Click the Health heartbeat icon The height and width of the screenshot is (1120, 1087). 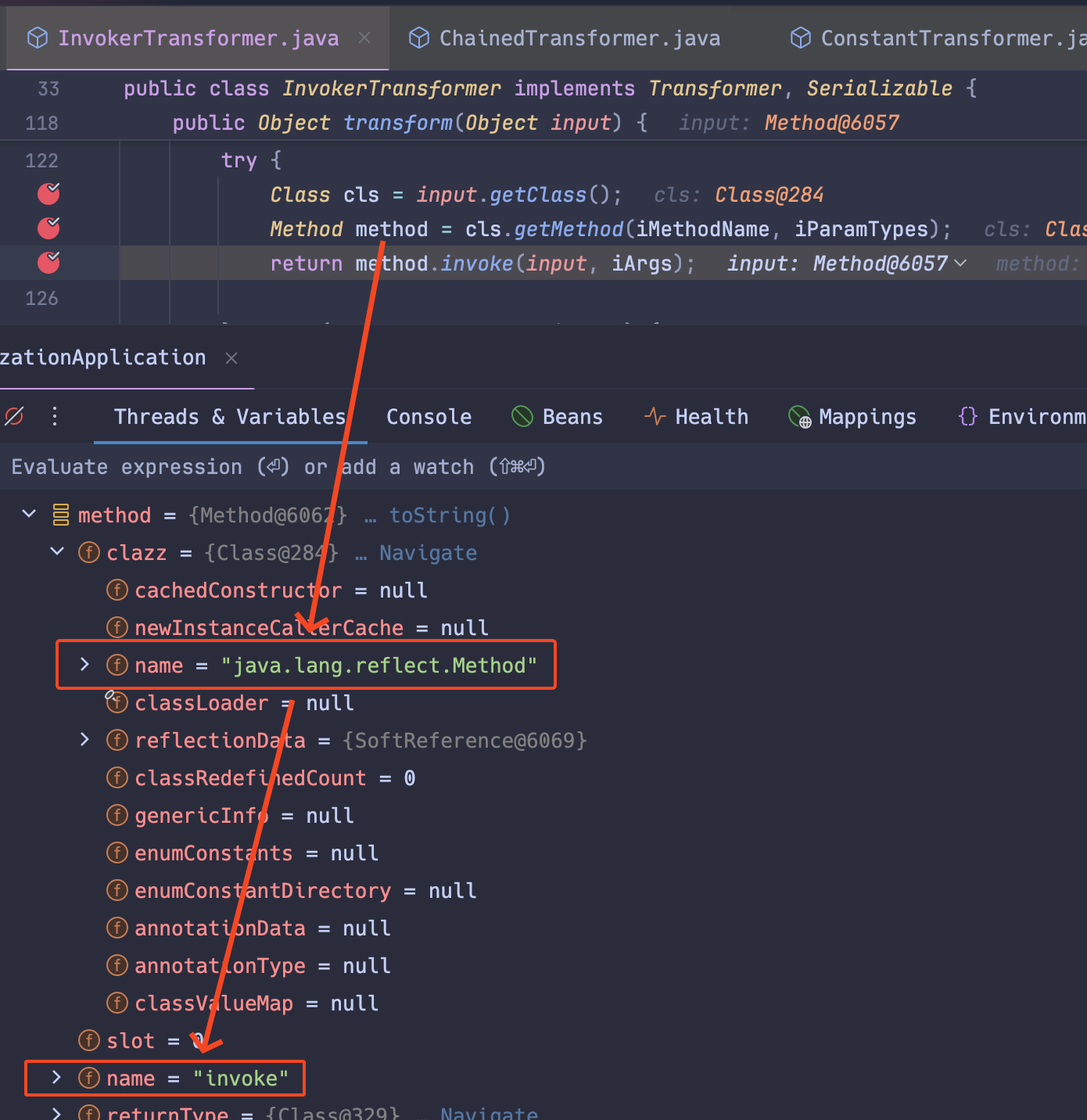coord(654,416)
